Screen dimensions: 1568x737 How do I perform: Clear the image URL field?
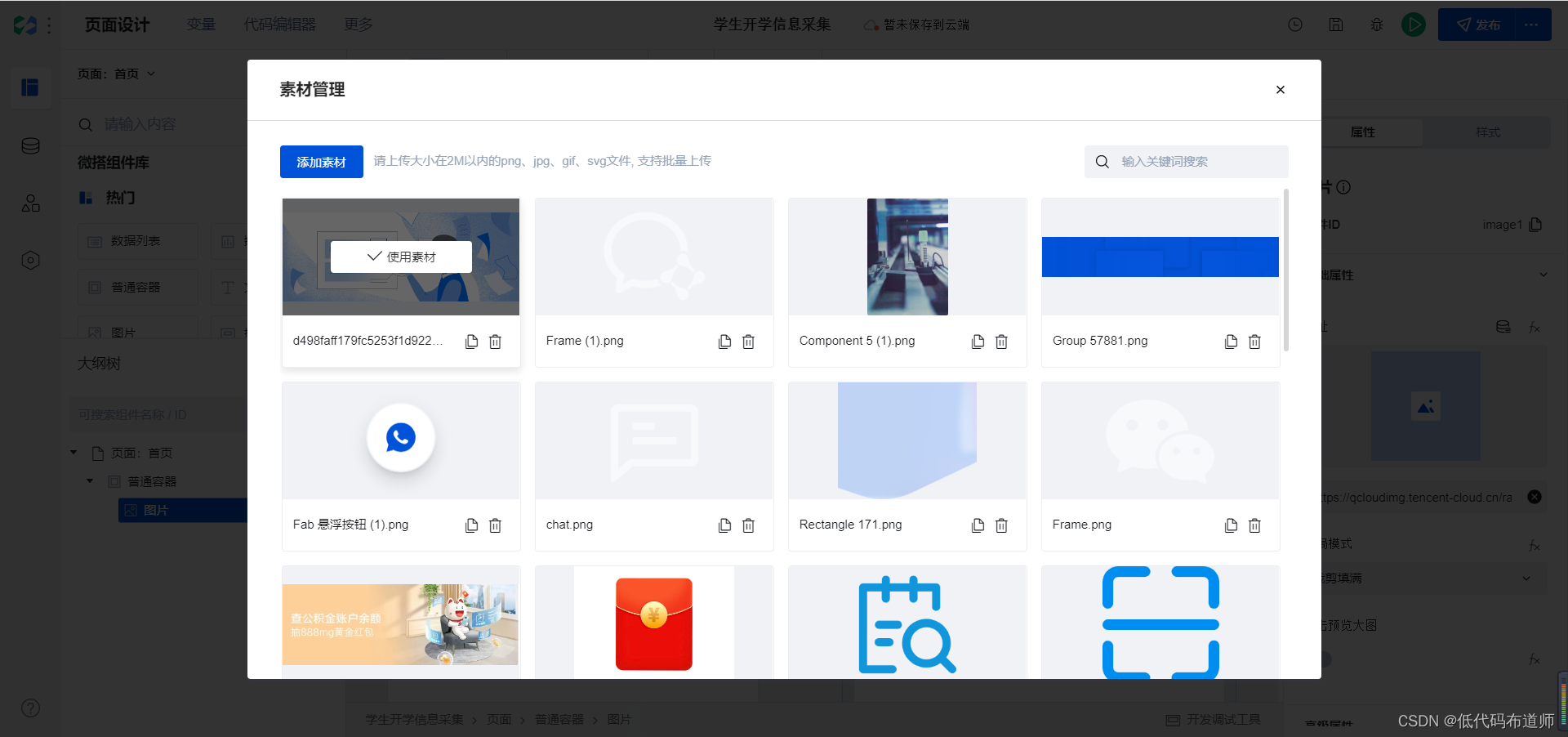(x=1535, y=497)
